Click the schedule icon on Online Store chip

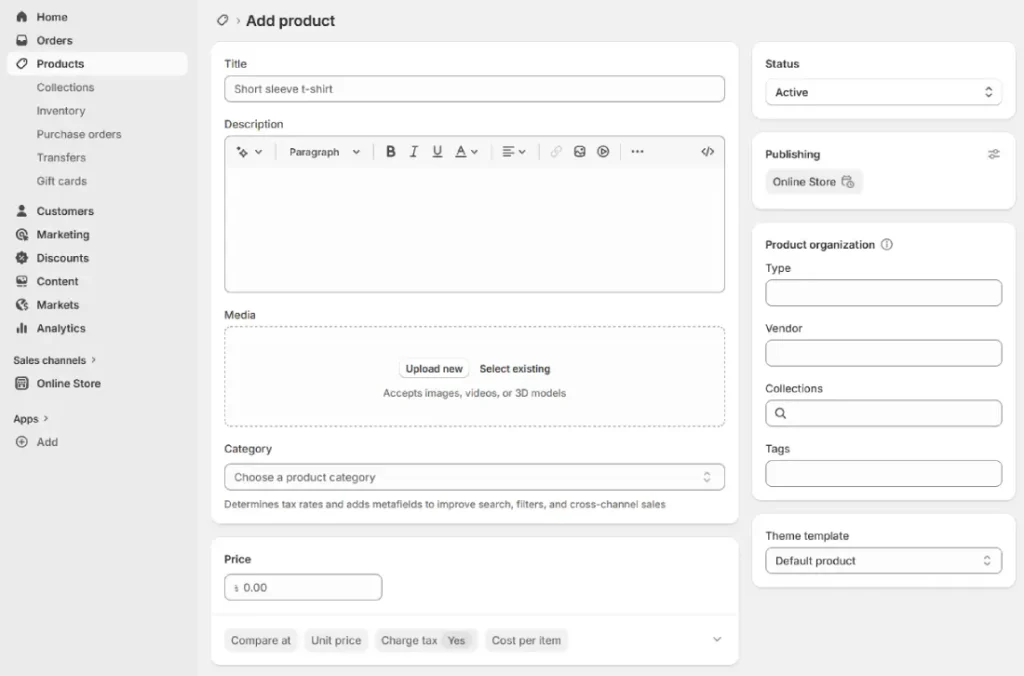point(848,182)
